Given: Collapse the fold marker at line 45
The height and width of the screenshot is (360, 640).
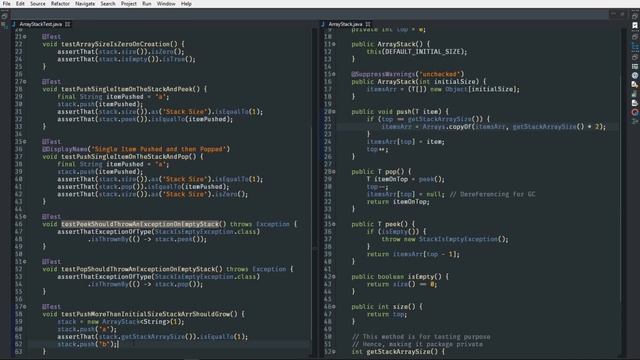Looking at the screenshot, I should click(x=25, y=217).
